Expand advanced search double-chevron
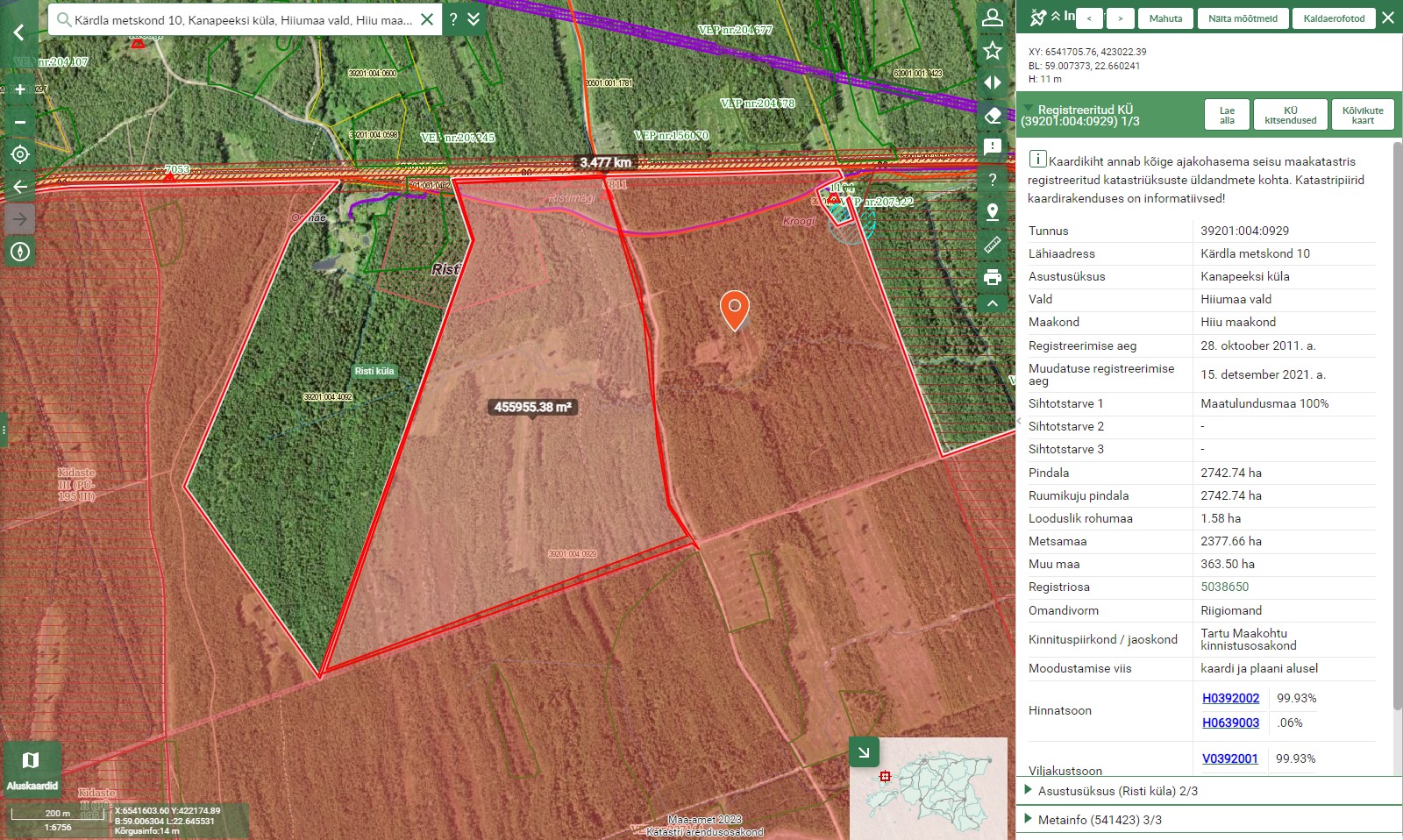 pos(474,18)
